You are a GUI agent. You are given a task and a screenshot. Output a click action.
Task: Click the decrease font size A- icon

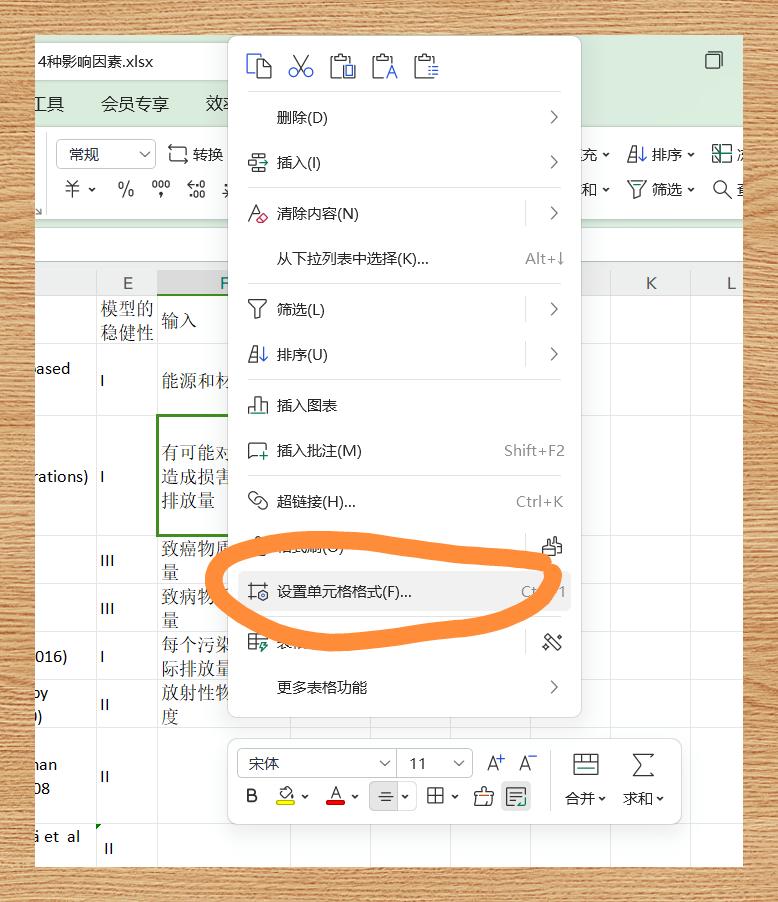(x=527, y=763)
